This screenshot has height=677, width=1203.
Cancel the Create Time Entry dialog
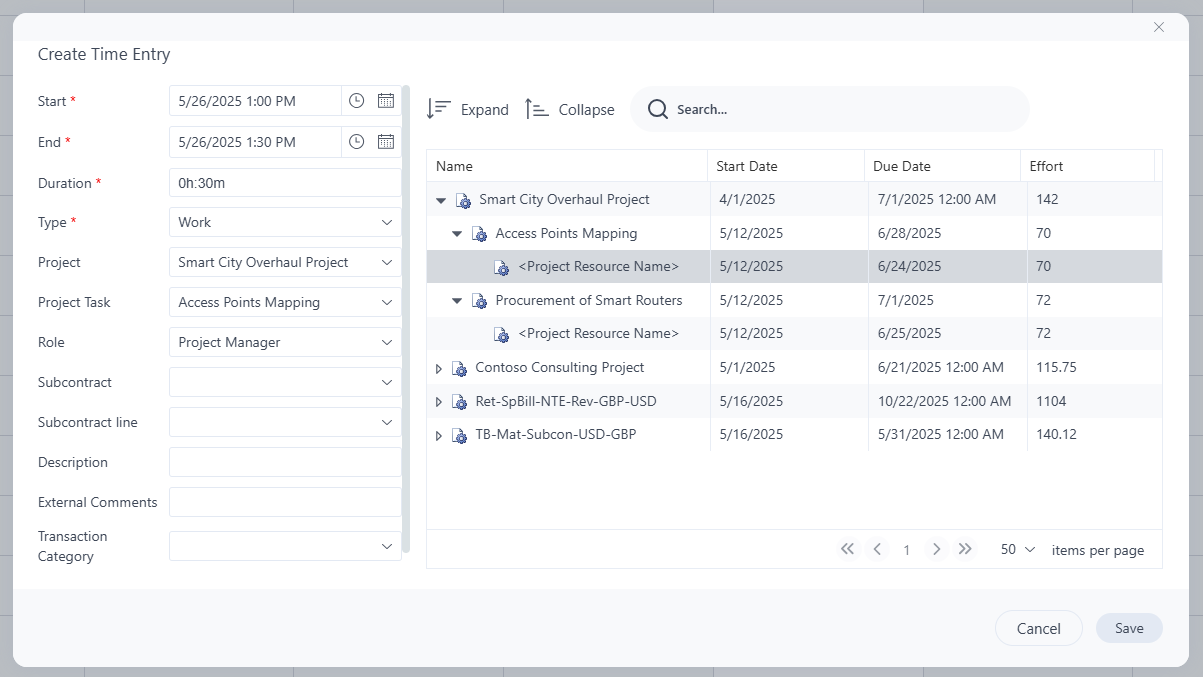click(x=1038, y=628)
